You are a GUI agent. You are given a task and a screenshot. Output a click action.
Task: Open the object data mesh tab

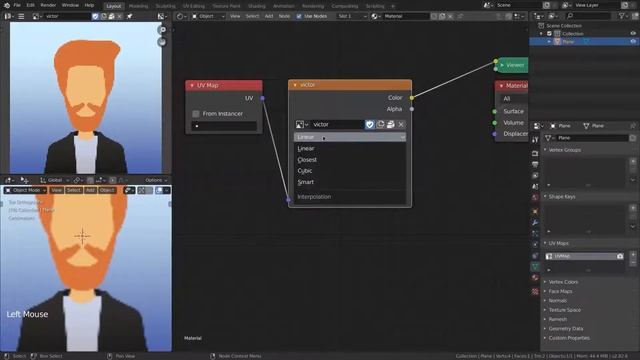(x=535, y=267)
